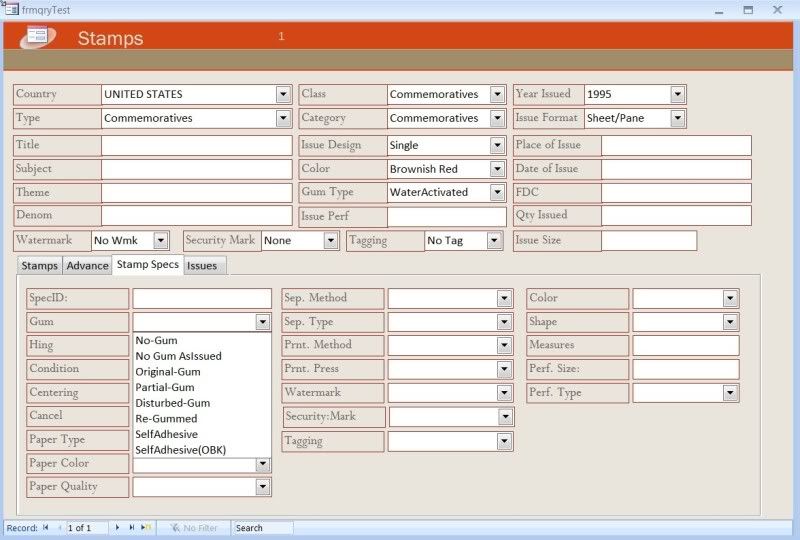Expand the Prnt. Press dropdown
The image size is (800, 540).
pyautogui.click(x=504, y=369)
